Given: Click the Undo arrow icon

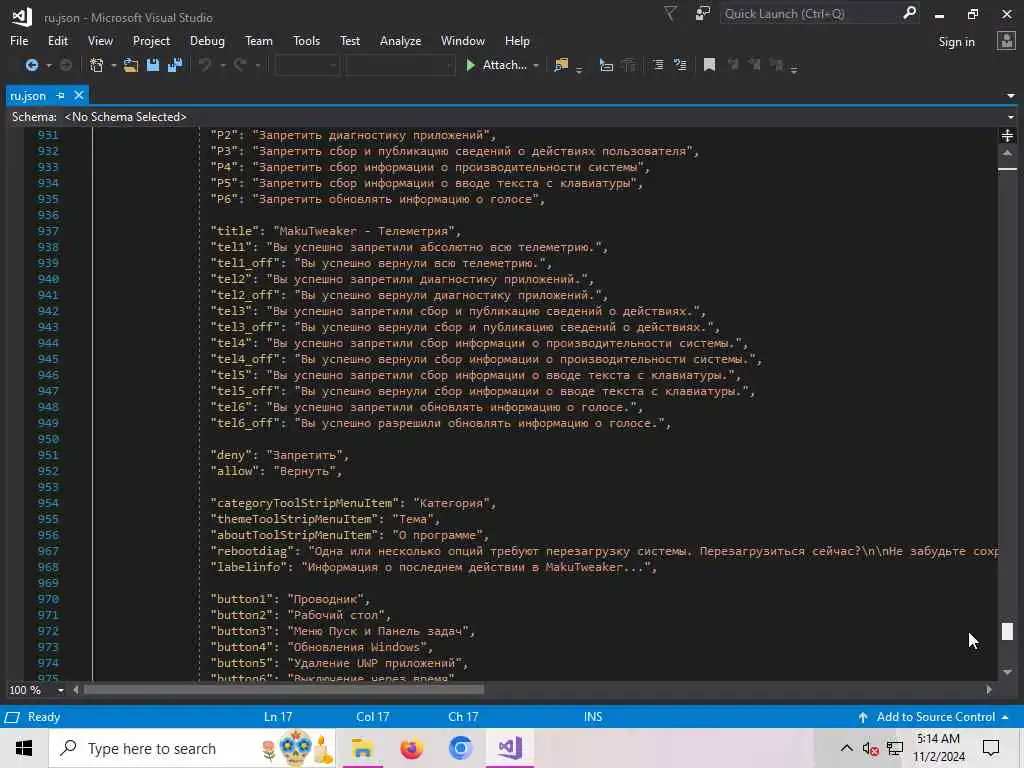Looking at the screenshot, I should point(205,65).
